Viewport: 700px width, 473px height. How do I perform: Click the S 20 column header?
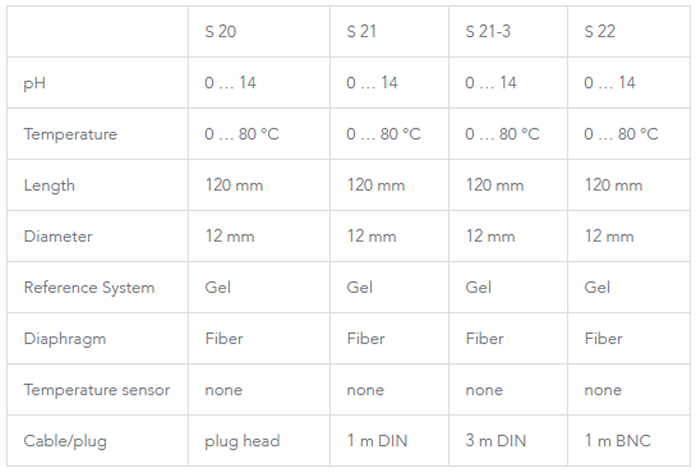click(x=221, y=32)
